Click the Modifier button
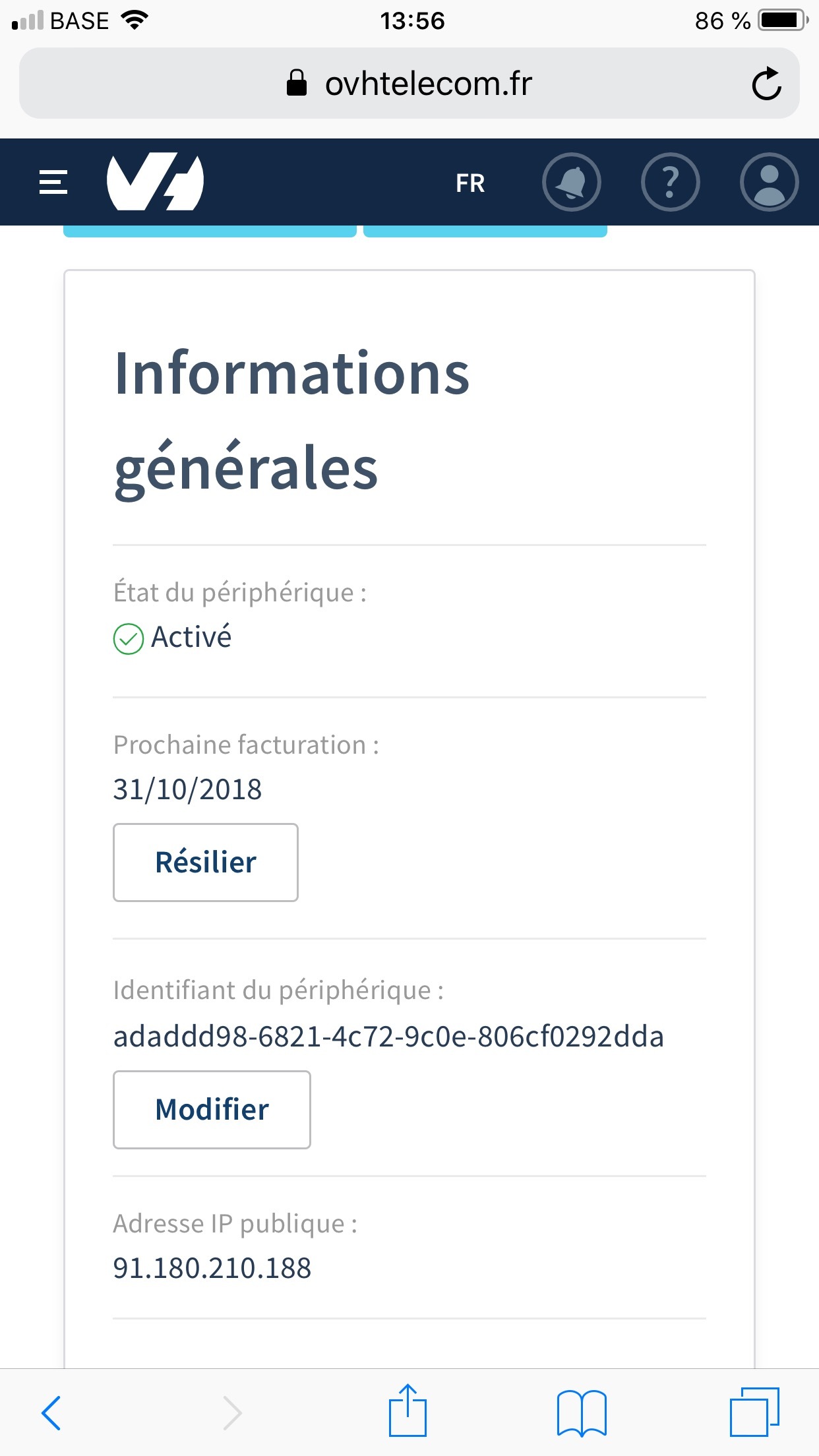 pos(212,1109)
